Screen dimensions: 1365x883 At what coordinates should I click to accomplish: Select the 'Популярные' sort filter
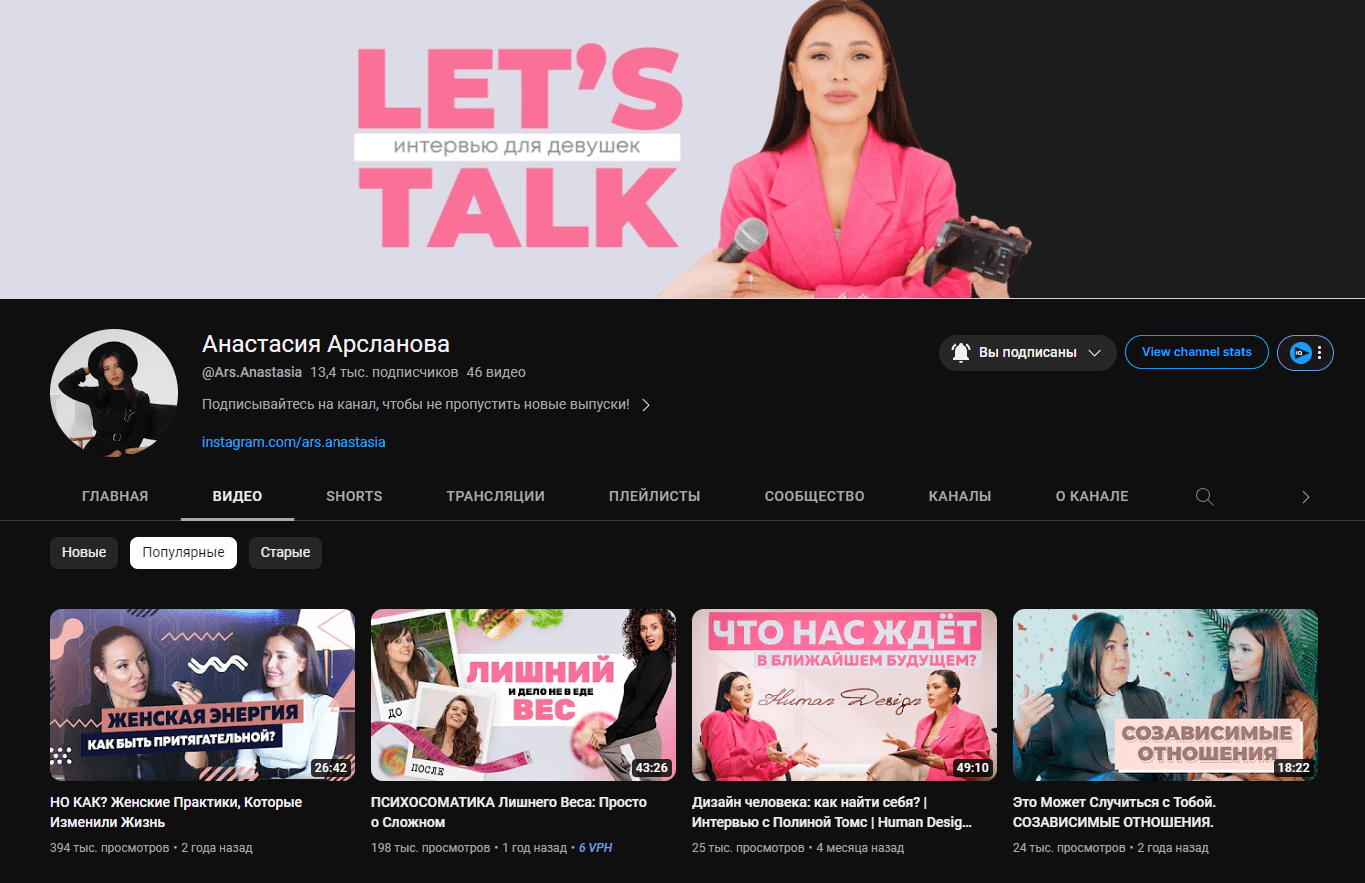click(x=183, y=553)
